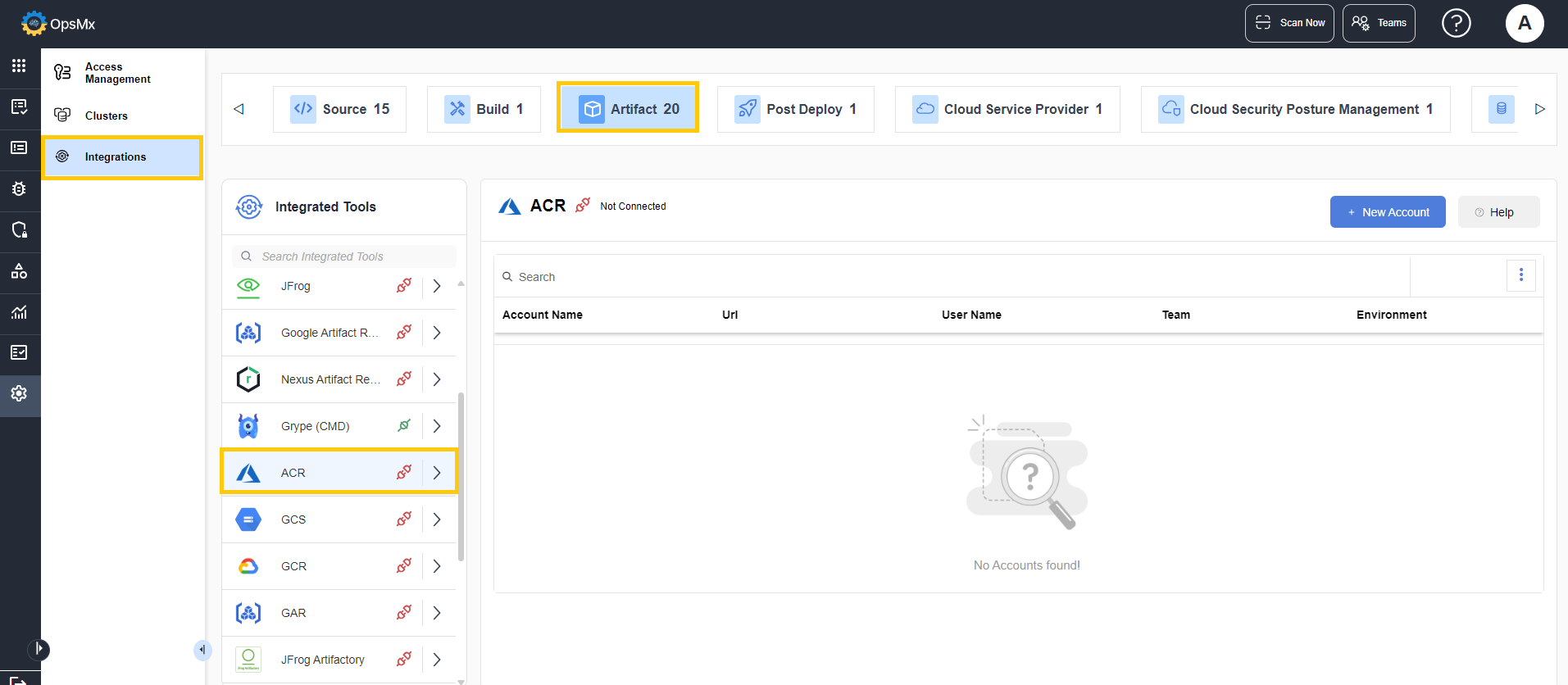
Task: Select the Post Deploy tab
Action: tap(795, 109)
